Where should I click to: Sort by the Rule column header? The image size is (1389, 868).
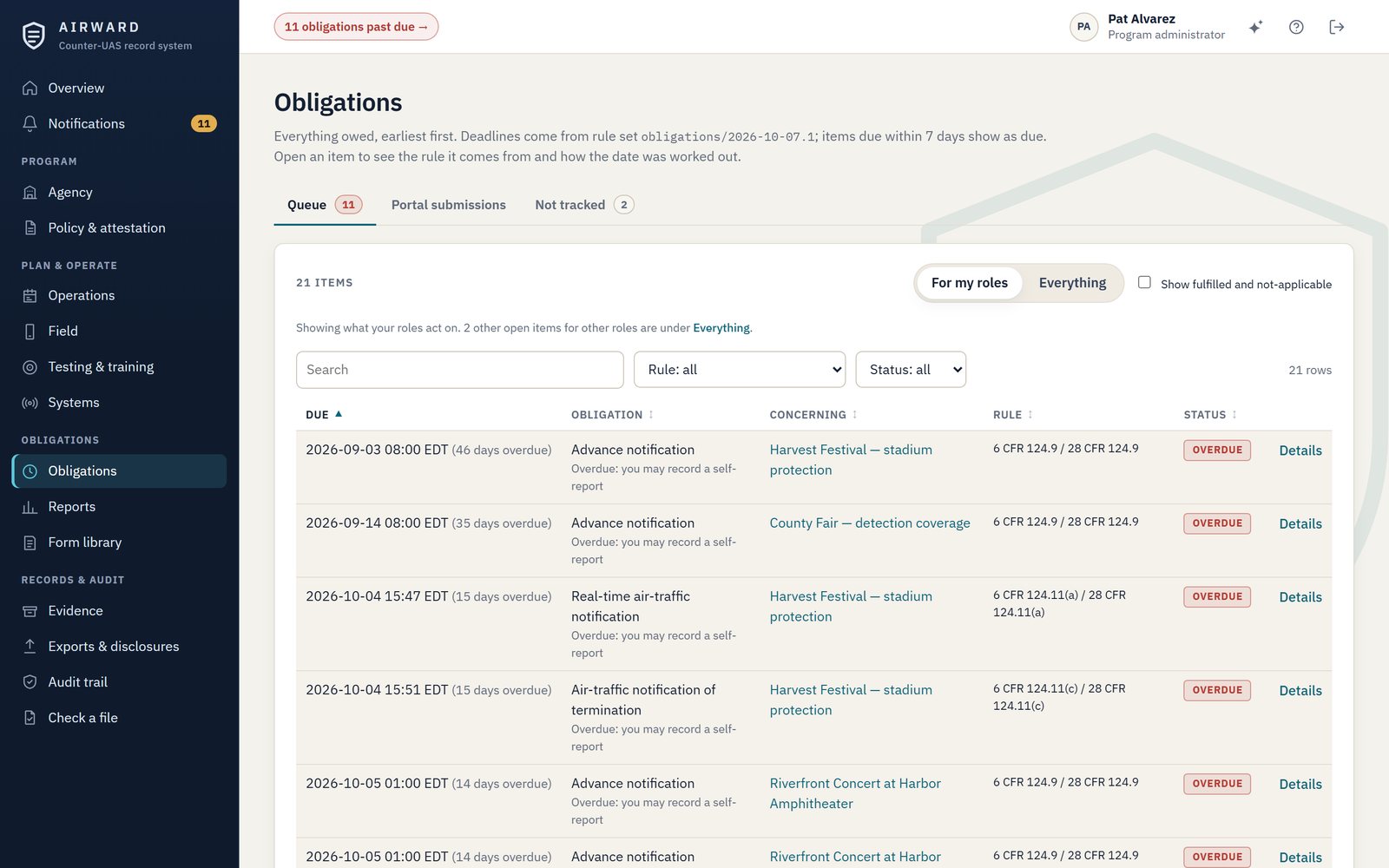1012,415
